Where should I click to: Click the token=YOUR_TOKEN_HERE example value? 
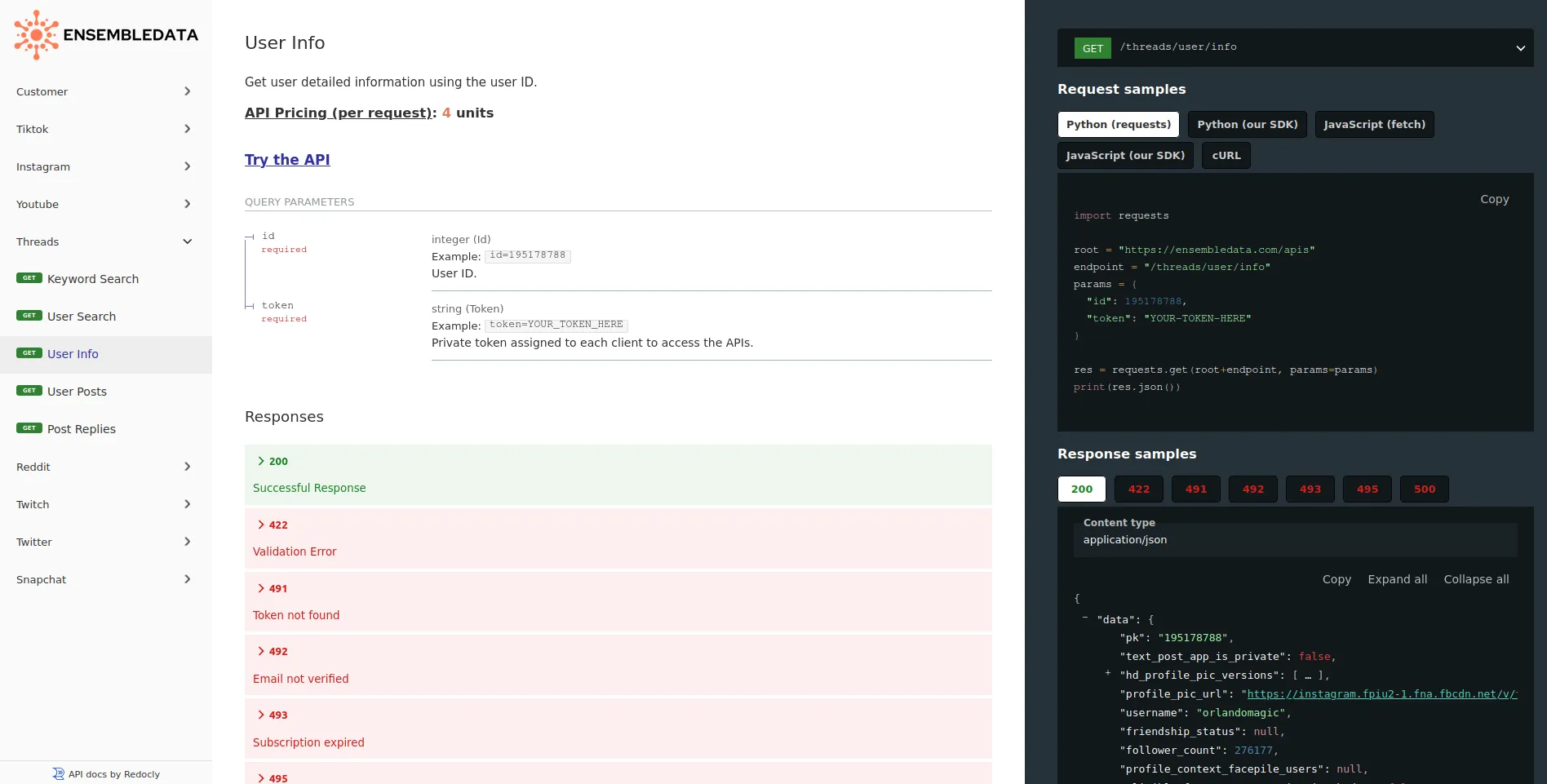click(556, 325)
